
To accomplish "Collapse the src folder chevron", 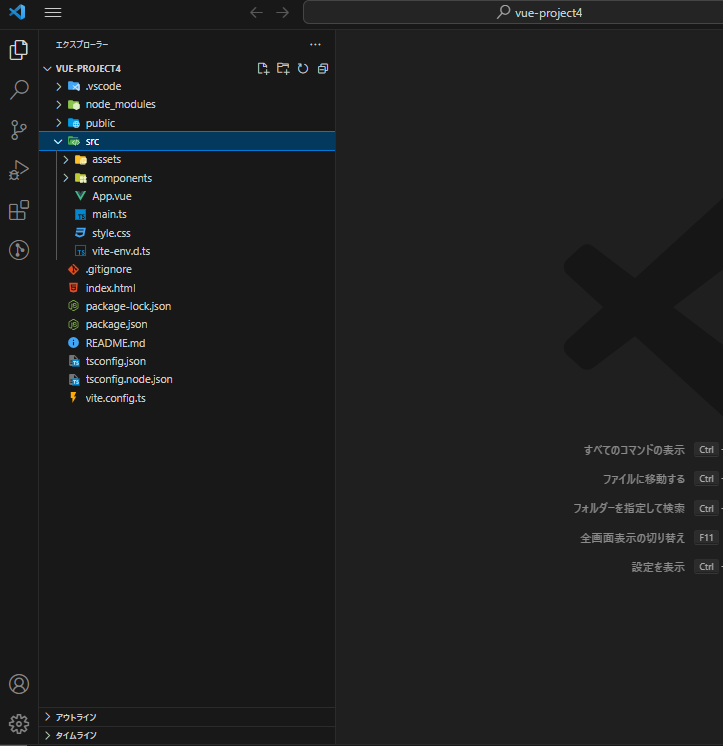I will (x=58, y=141).
